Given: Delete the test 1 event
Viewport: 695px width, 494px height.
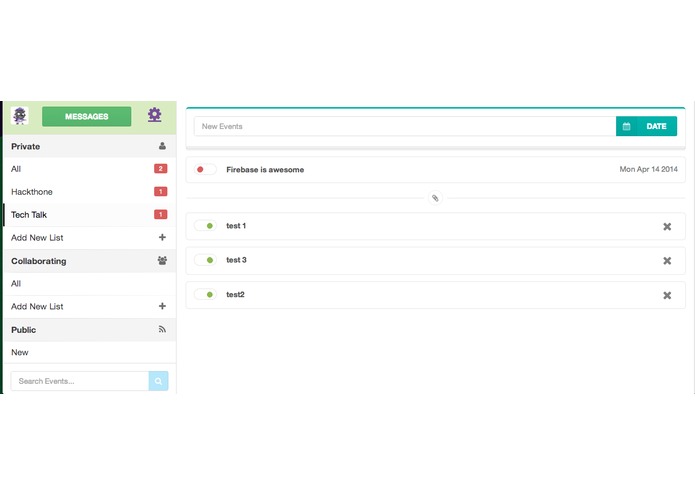Looking at the screenshot, I should tap(667, 226).
